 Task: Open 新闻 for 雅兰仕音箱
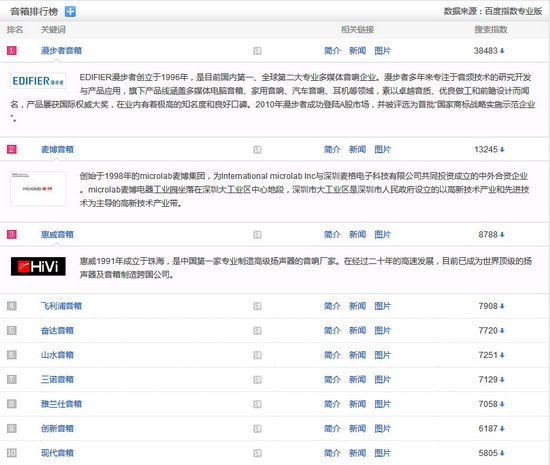(357, 404)
